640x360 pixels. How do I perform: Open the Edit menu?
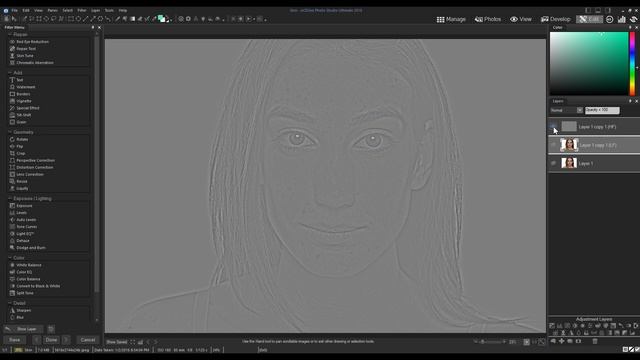click(x=26, y=10)
